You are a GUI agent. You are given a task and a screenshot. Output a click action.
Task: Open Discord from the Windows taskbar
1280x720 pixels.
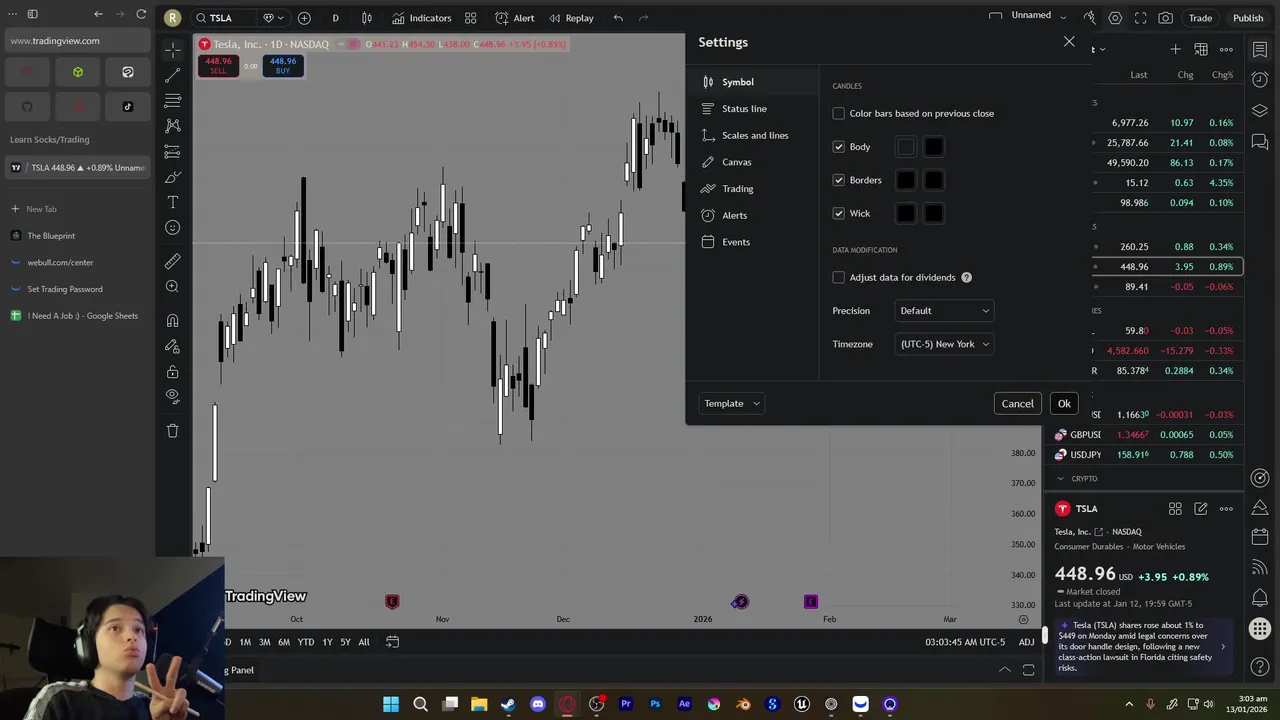pyautogui.click(x=538, y=704)
